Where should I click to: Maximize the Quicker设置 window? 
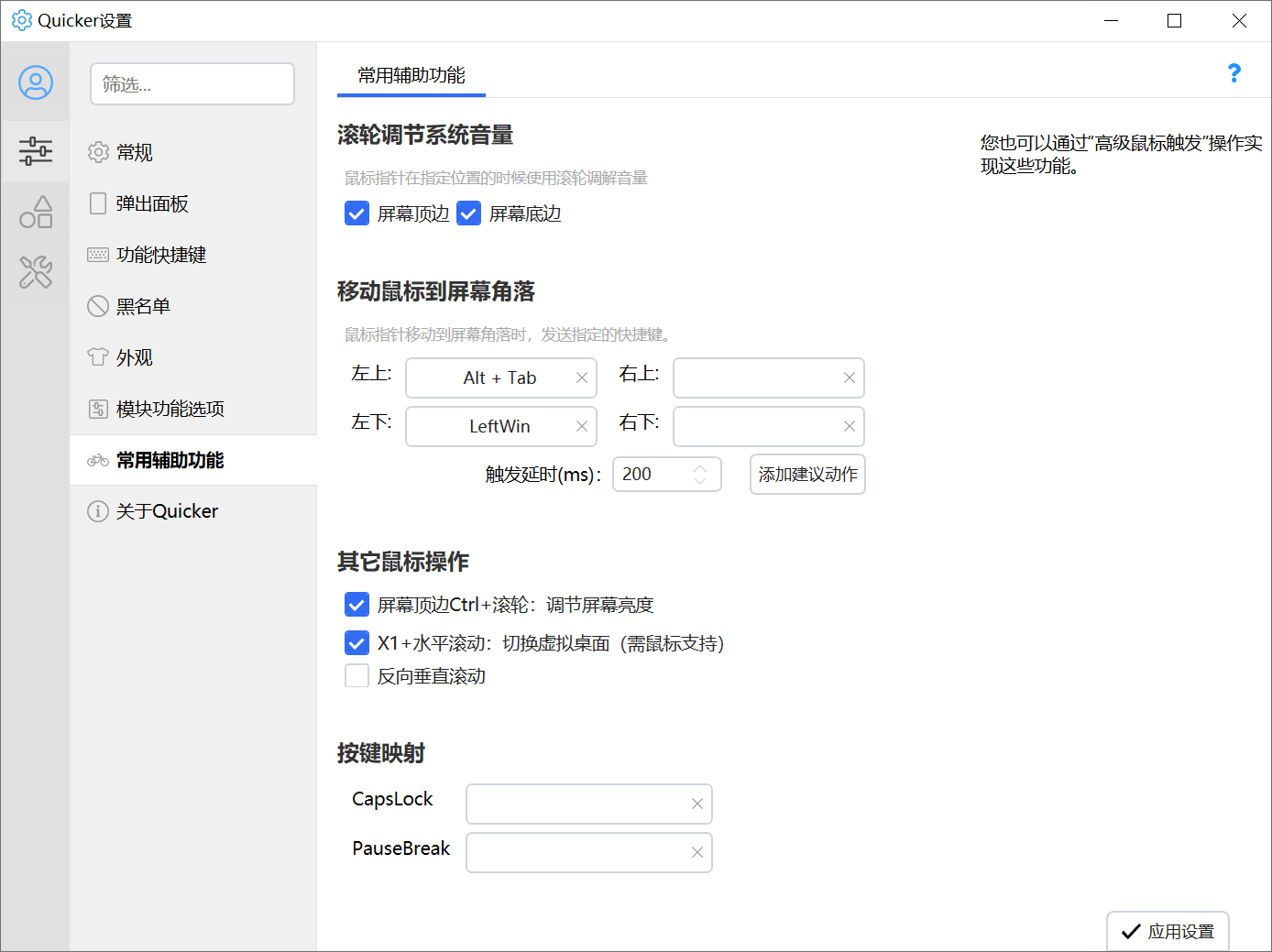1174,20
